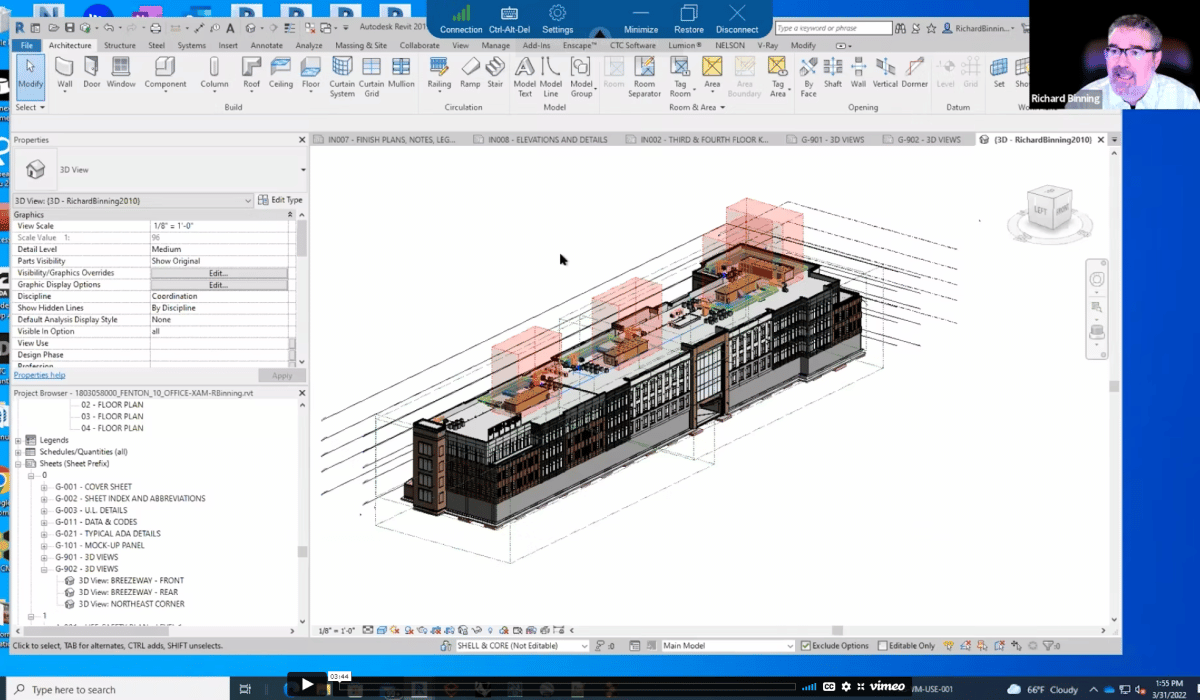Screen dimensions: 1200x700
Task: Collapse the G-902 - 3D VIEWS sheet node
Action: (x=44, y=569)
